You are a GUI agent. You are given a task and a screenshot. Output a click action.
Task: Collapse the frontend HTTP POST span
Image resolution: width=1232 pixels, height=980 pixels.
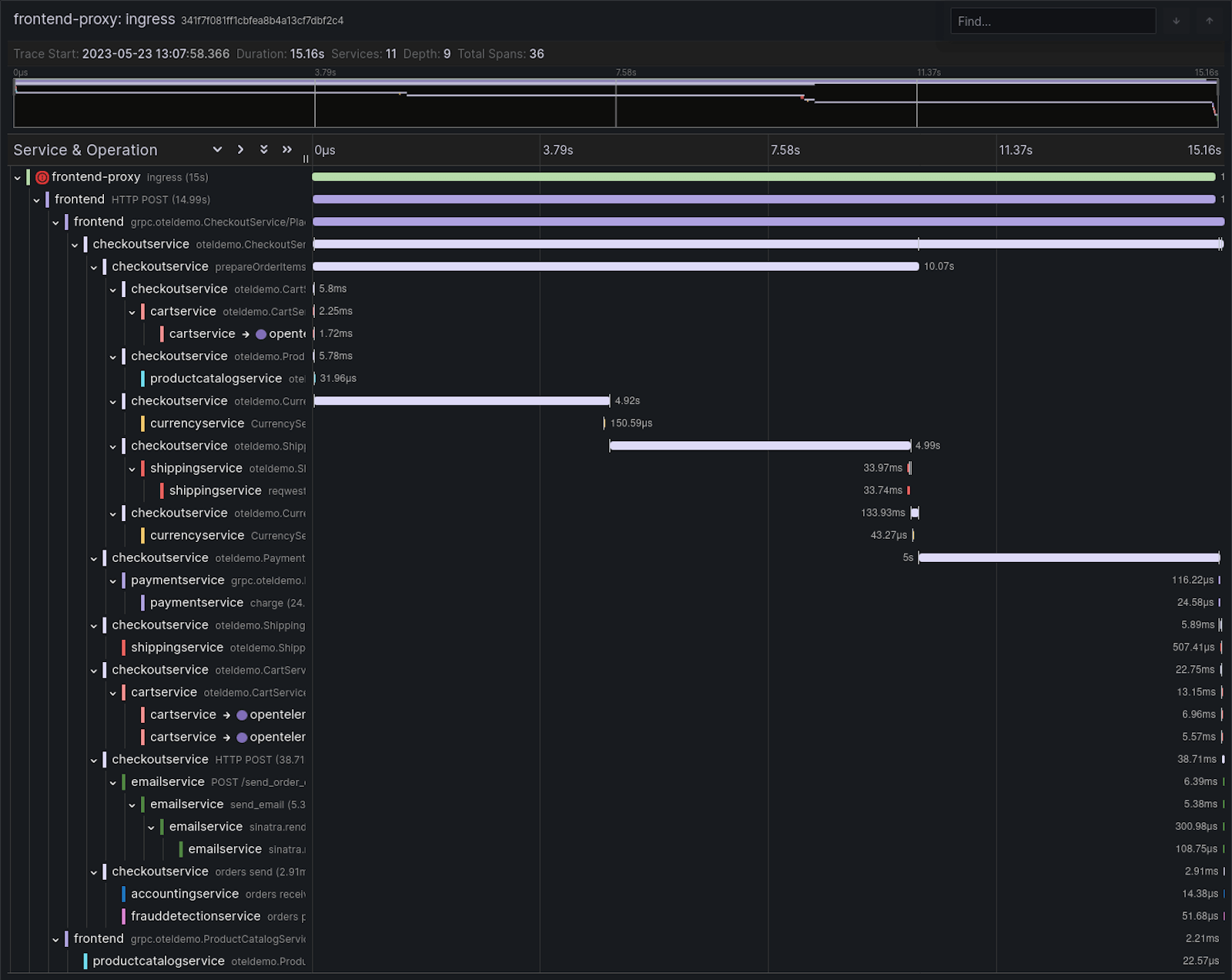(x=36, y=200)
